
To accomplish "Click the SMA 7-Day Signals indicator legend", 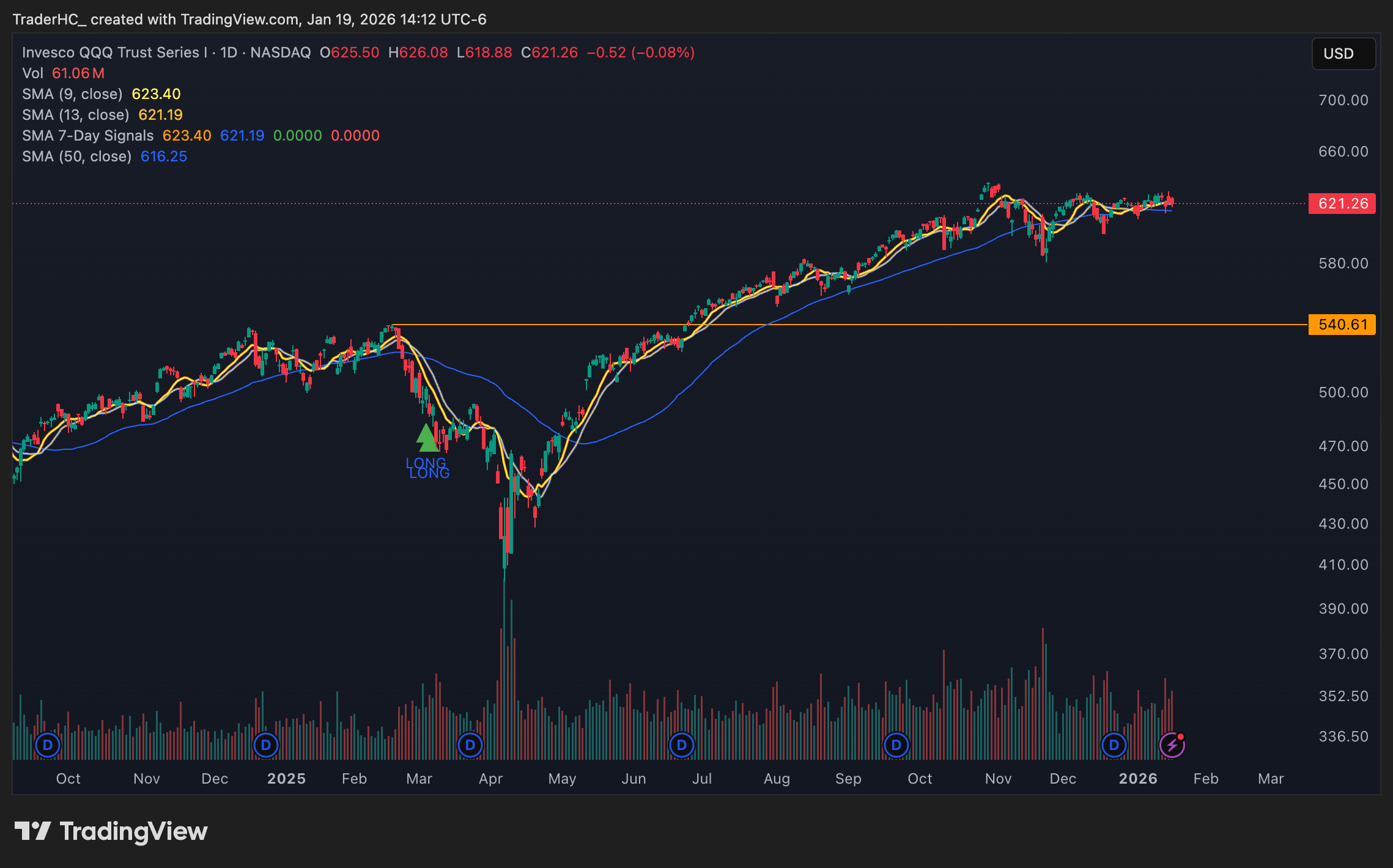I will tap(87, 136).
